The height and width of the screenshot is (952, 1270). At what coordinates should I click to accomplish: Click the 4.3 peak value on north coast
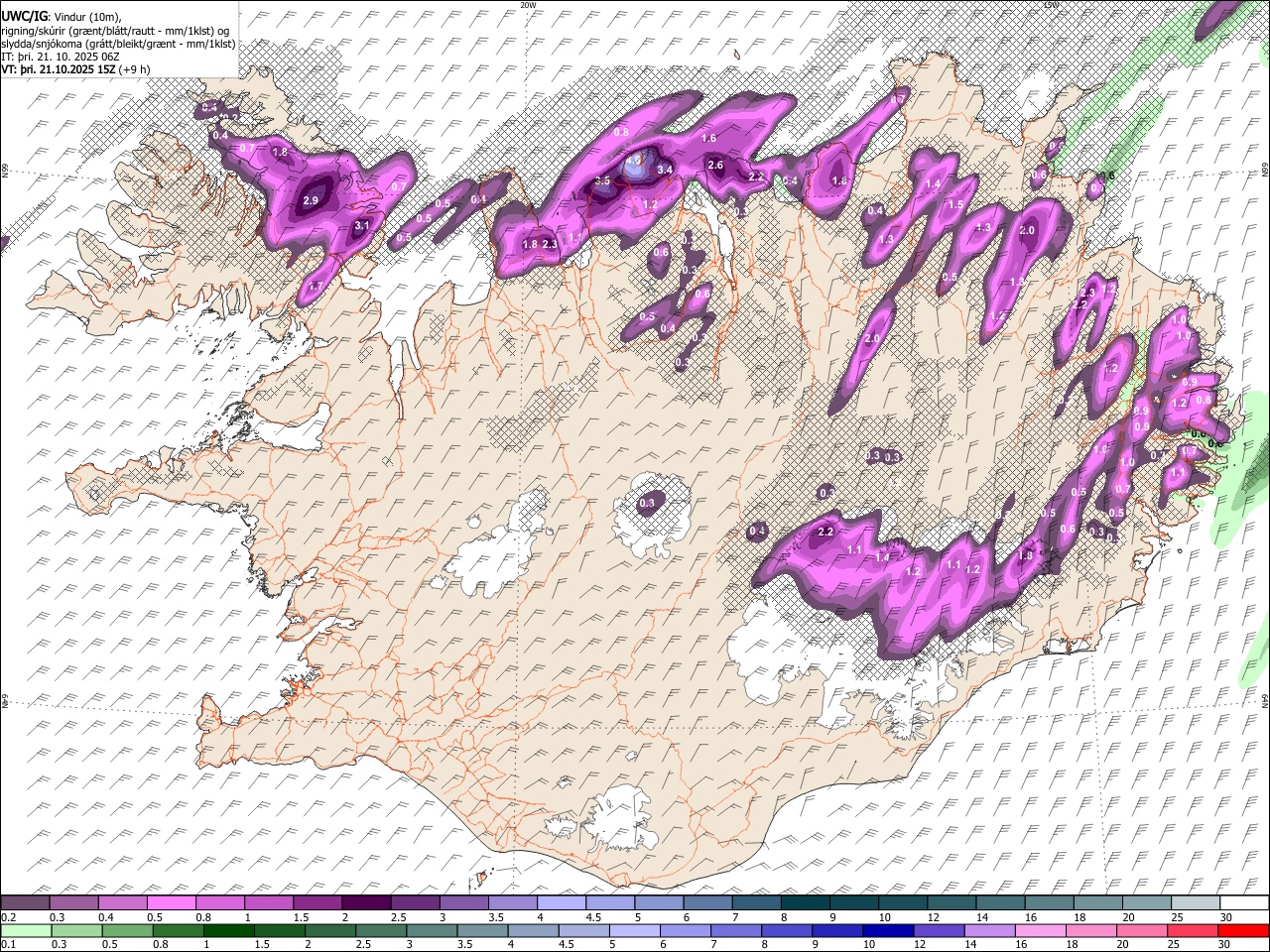click(635, 161)
